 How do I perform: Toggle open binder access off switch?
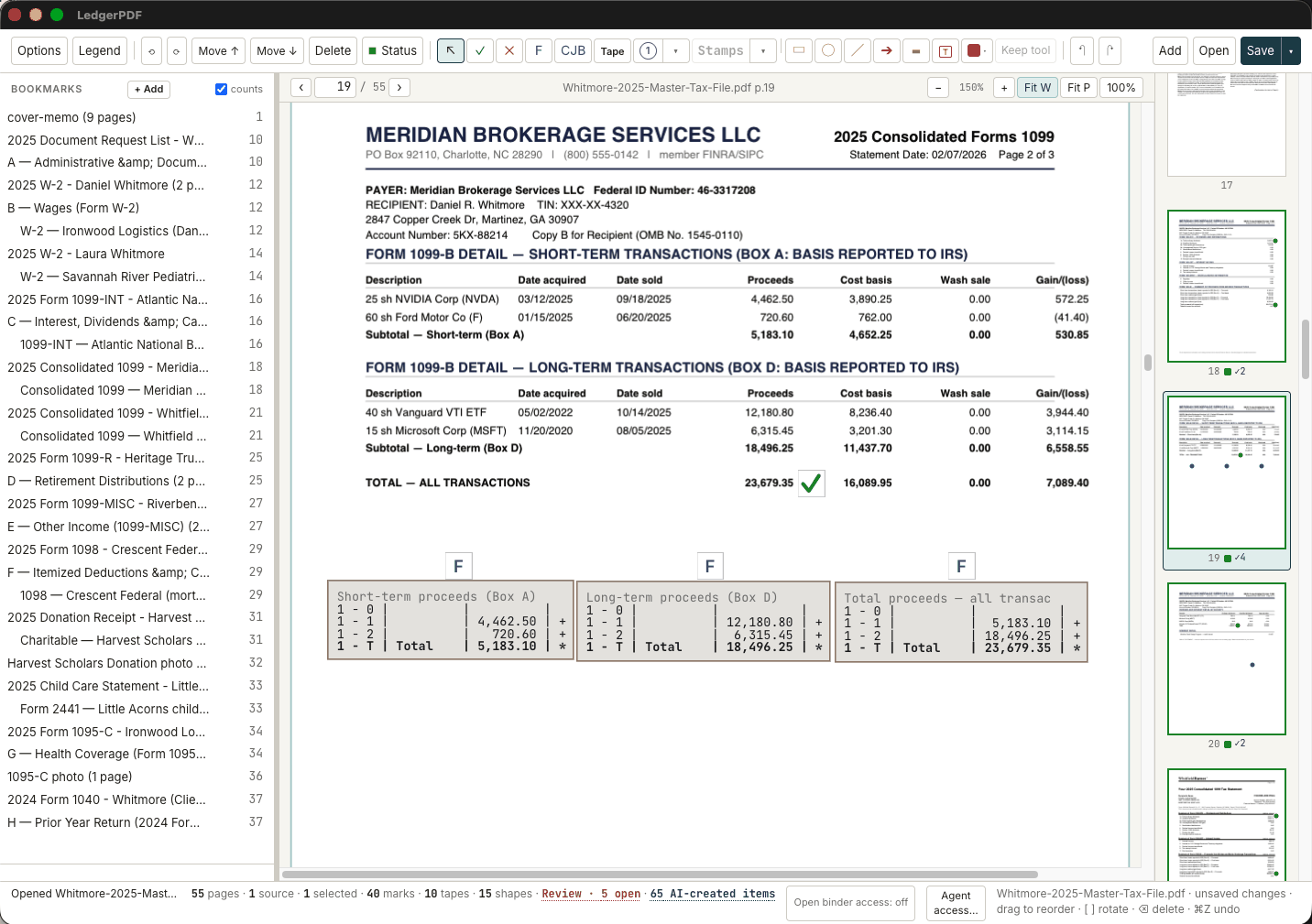[851, 902]
